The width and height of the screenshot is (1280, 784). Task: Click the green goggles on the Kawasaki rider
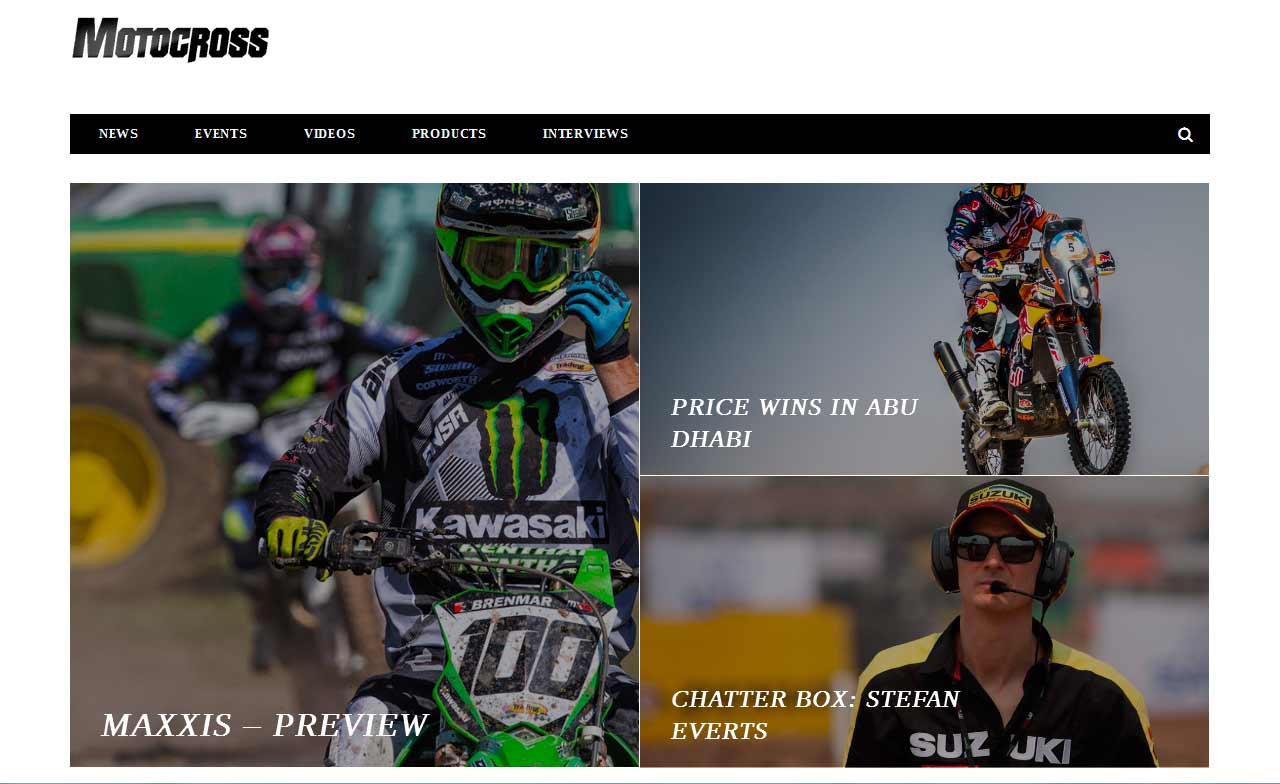tap(520, 262)
